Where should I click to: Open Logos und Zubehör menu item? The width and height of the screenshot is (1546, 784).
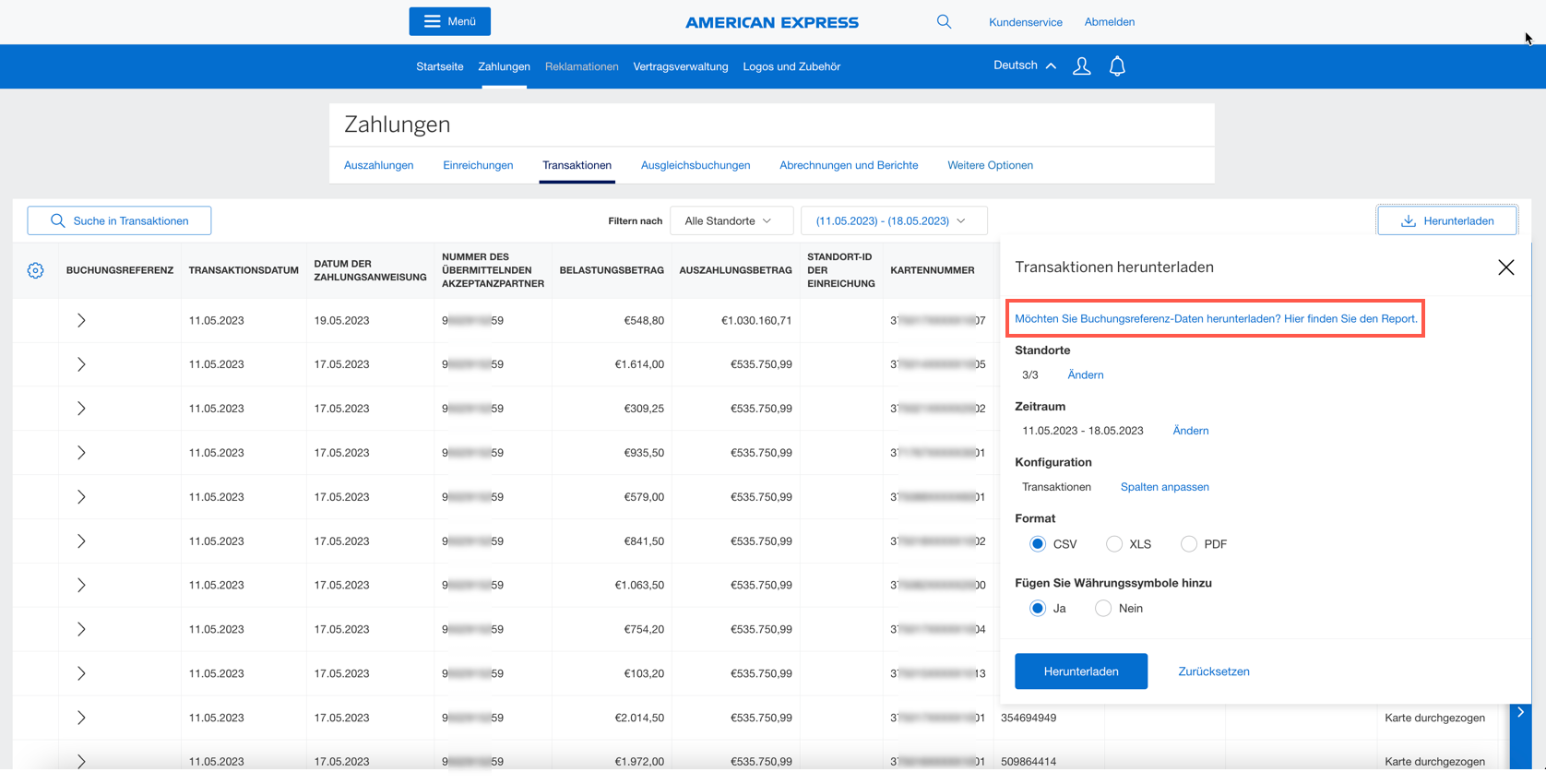pyautogui.click(x=791, y=66)
